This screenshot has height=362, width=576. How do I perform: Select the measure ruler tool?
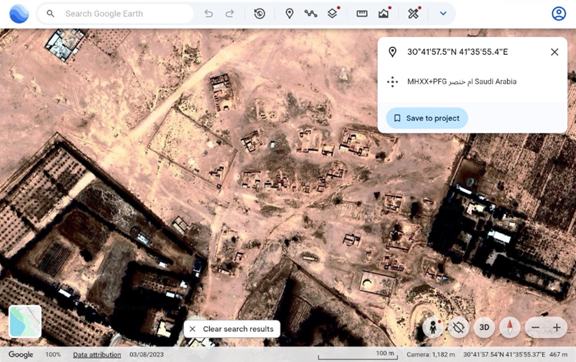362,14
